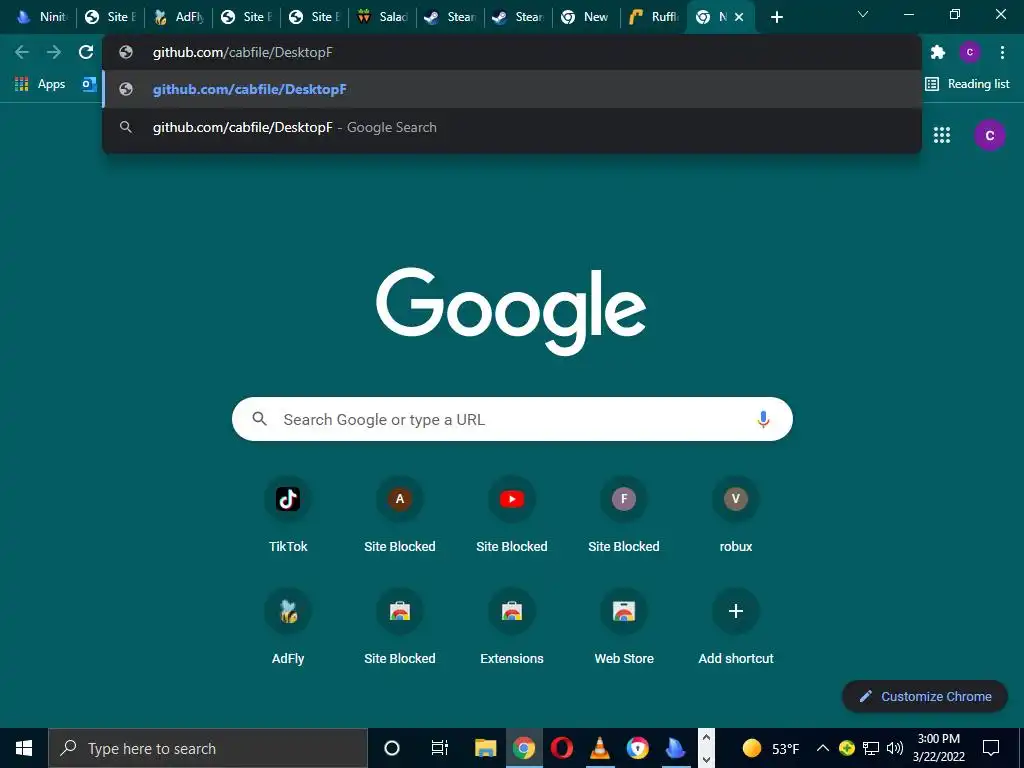The image size is (1024, 768).
Task: Open the Ninite icon on the taskbar
Action: tap(675, 748)
